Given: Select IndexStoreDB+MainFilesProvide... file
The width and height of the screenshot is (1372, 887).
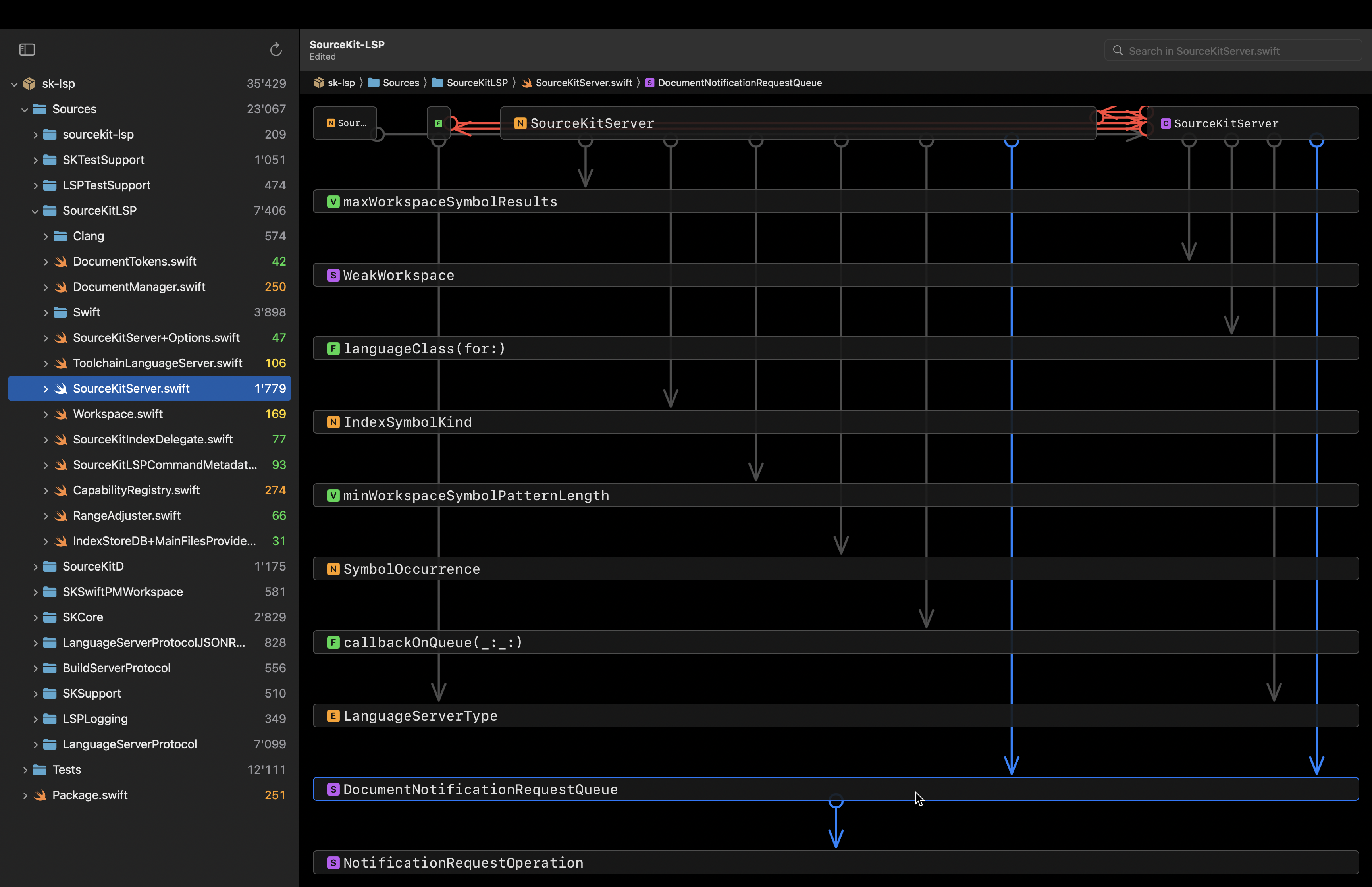Looking at the screenshot, I should pyautogui.click(x=150, y=541).
